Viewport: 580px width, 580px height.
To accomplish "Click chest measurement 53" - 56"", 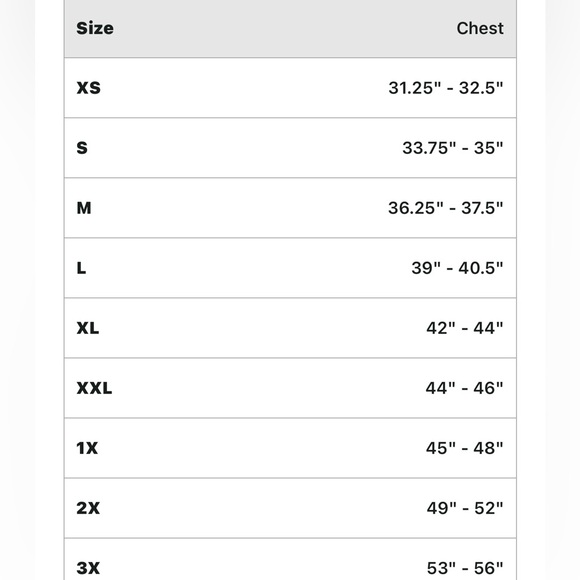I will click(x=465, y=568).
